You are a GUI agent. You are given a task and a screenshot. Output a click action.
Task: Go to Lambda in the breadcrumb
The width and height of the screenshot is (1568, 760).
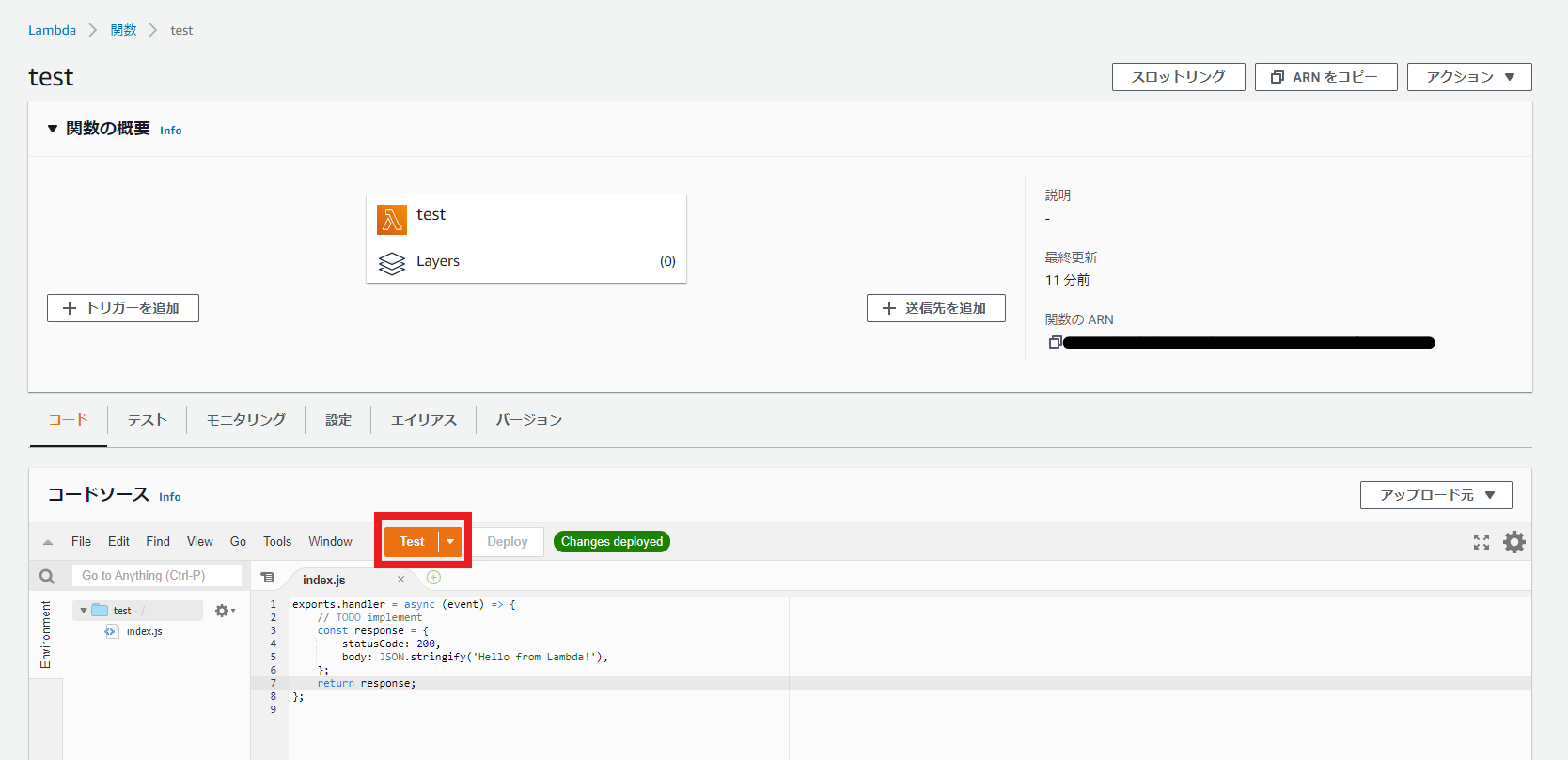(53, 30)
